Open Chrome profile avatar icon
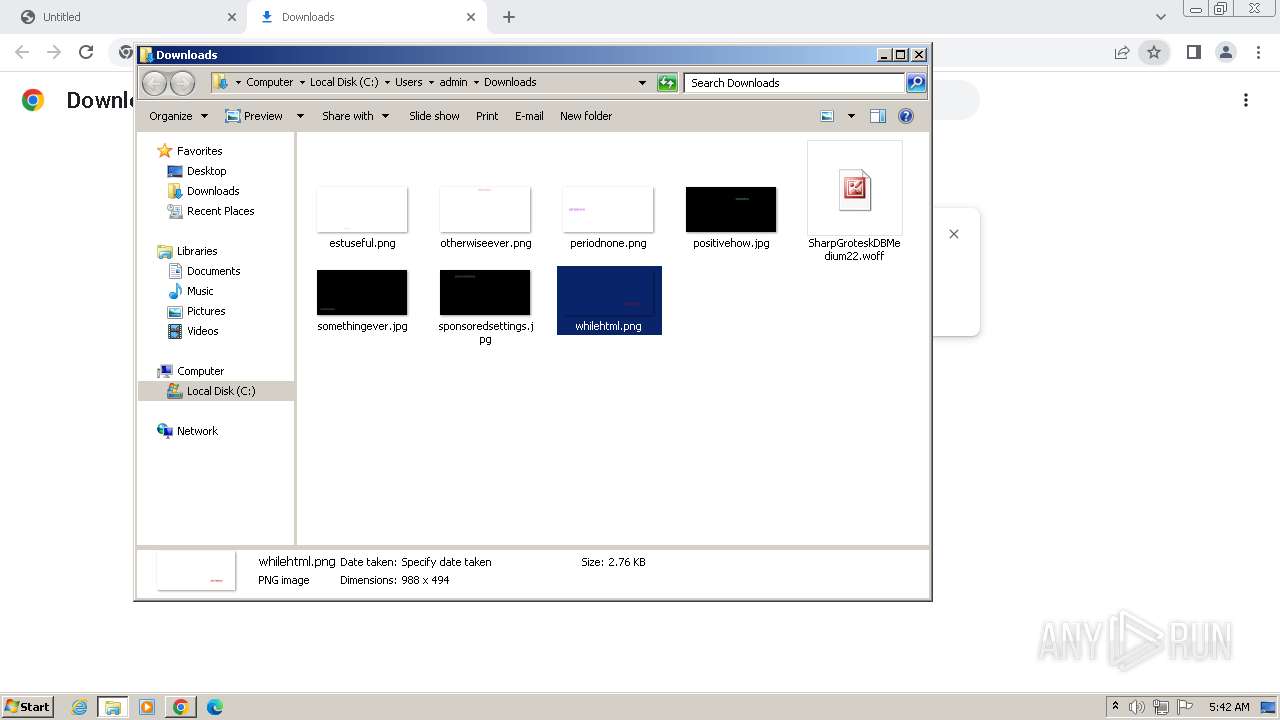This screenshot has height=720, width=1280. click(1225, 52)
